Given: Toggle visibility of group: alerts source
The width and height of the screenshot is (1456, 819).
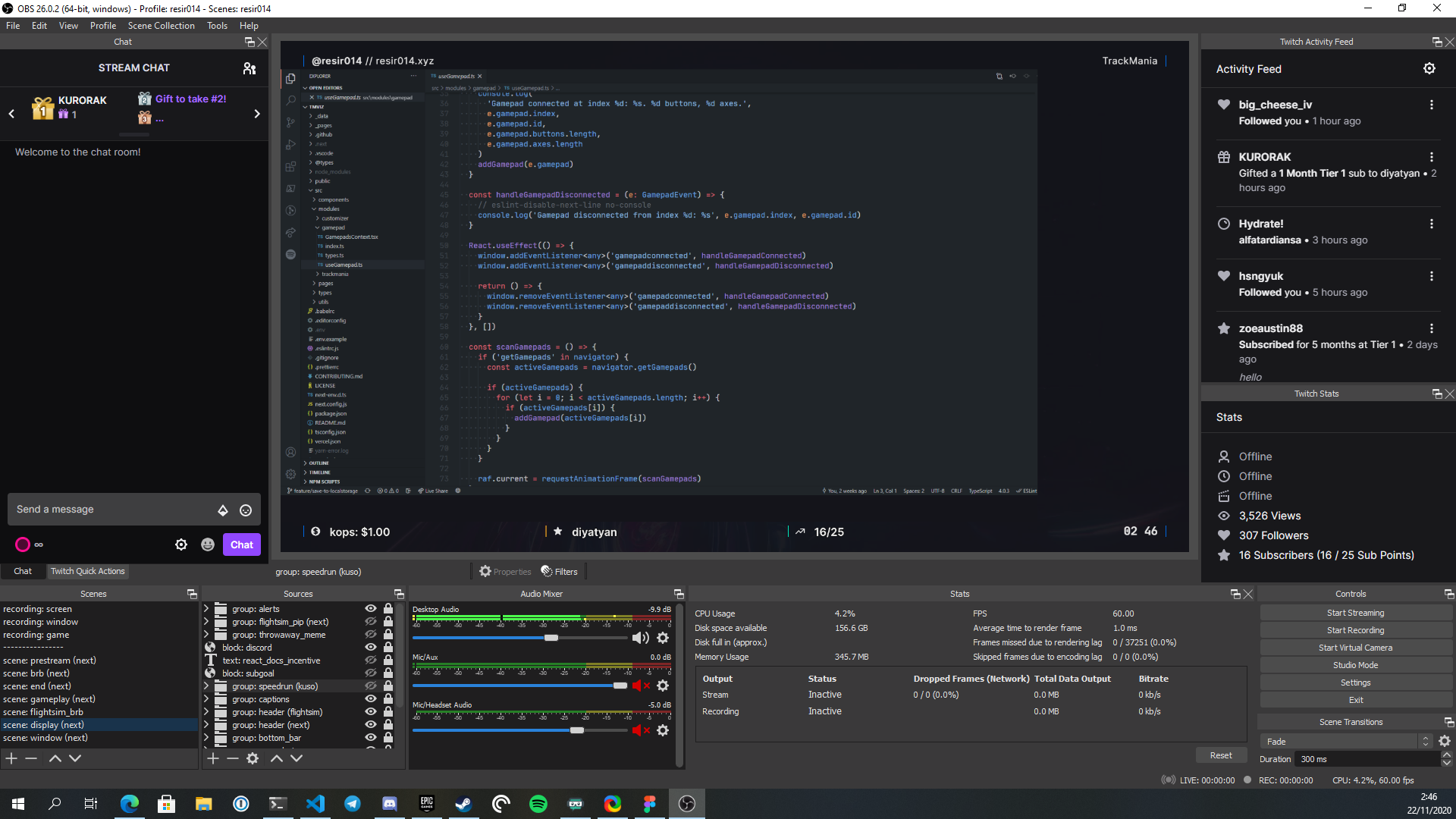Looking at the screenshot, I should point(371,609).
